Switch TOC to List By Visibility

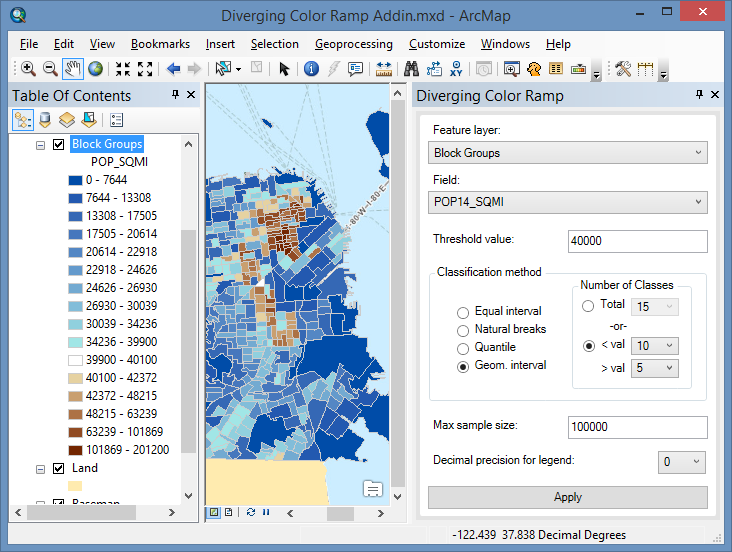tap(67, 120)
